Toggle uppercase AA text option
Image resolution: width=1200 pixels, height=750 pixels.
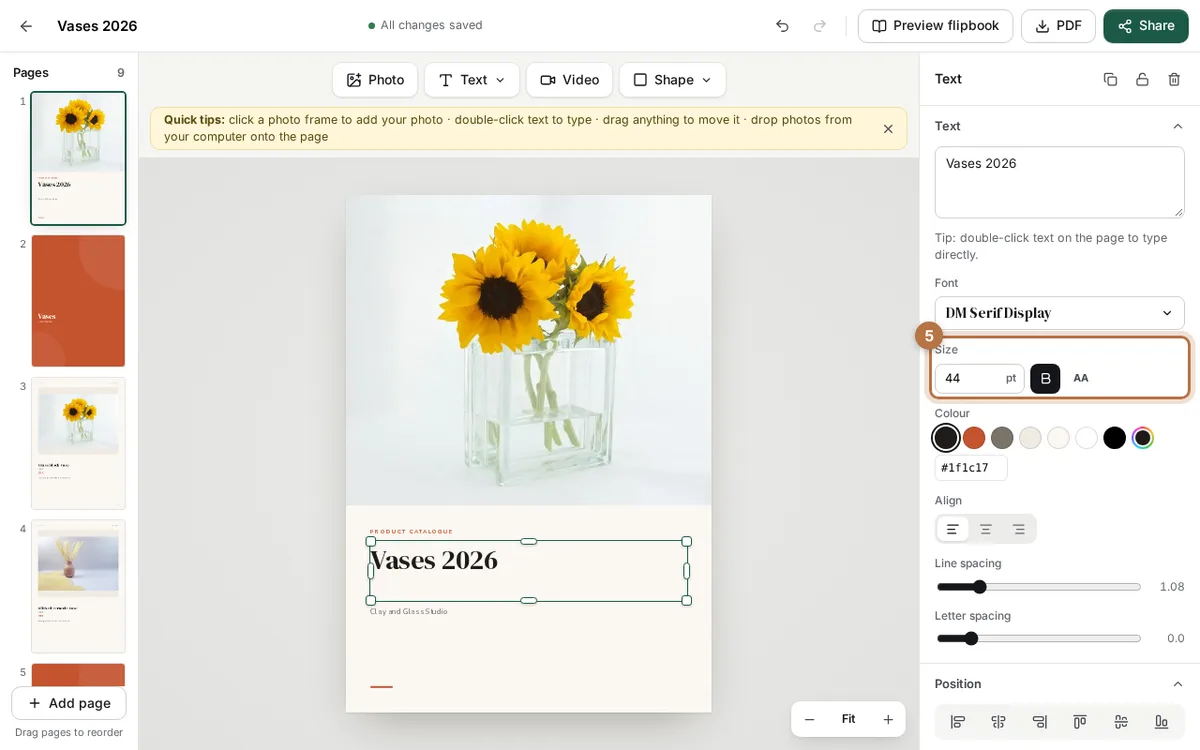(1081, 378)
